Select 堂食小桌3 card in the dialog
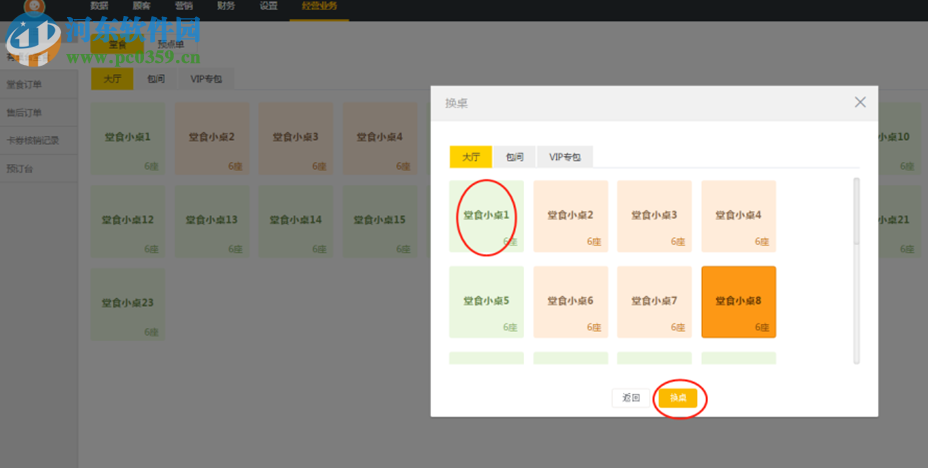928x468 pixels. click(x=655, y=216)
